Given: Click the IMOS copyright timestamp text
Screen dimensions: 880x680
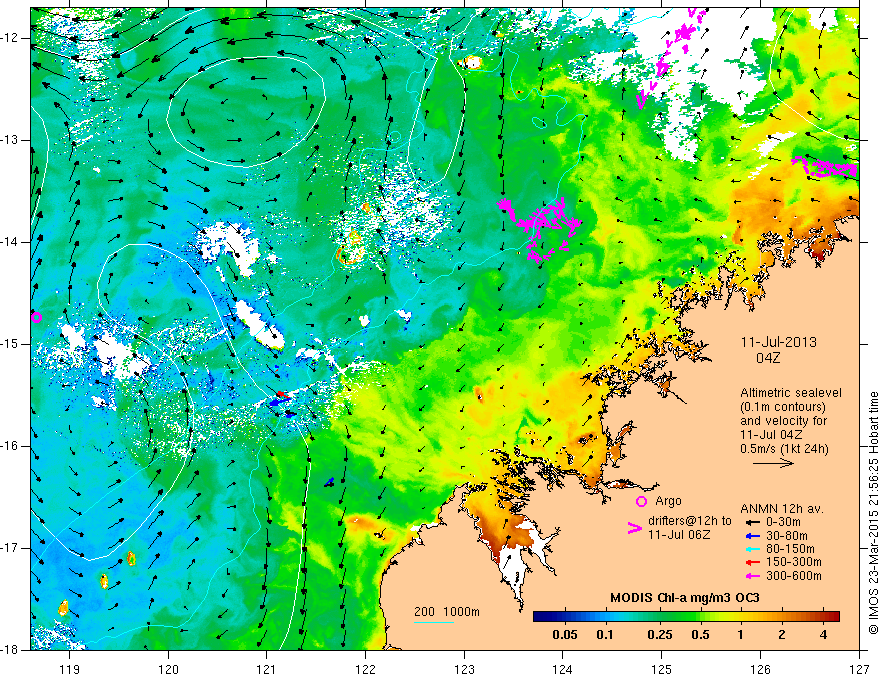Looking at the screenshot, I should tap(873, 513).
